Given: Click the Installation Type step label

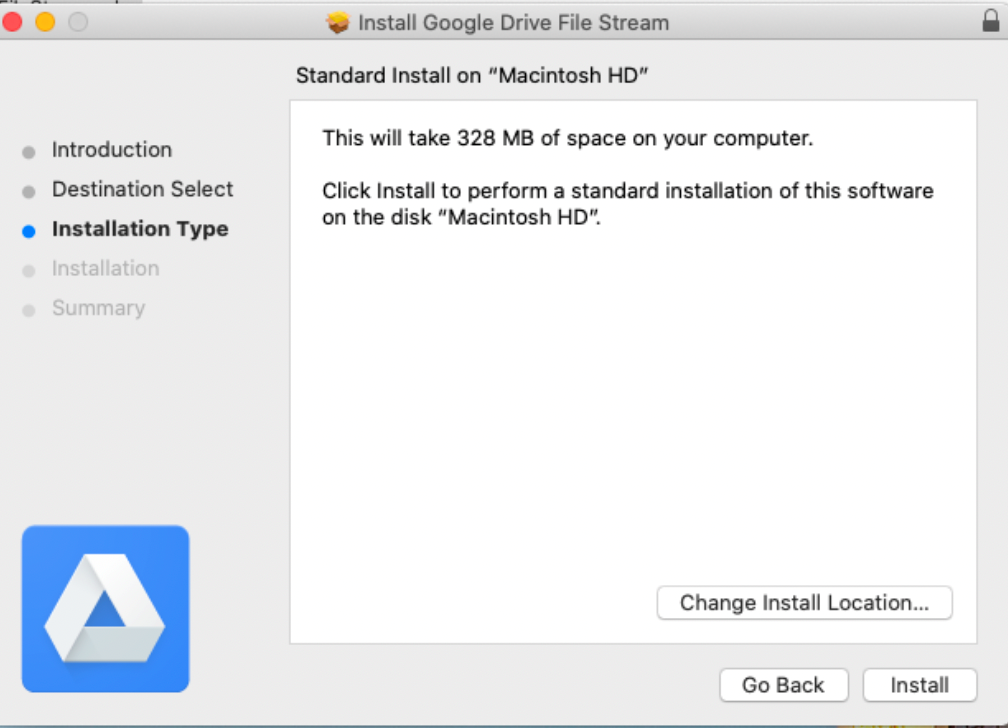Looking at the screenshot, I should [x=140, y=229].
